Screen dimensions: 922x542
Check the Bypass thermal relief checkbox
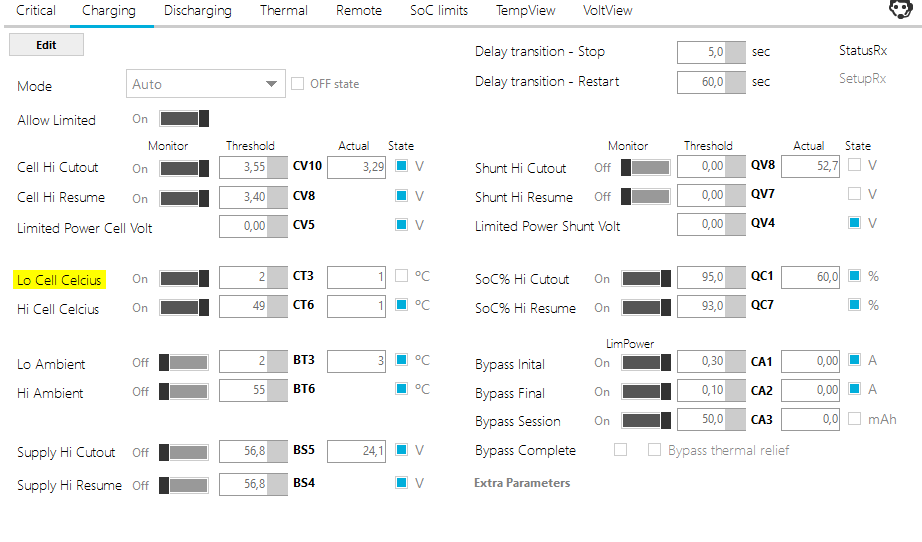pyautogui.click(x=654, y=450)
